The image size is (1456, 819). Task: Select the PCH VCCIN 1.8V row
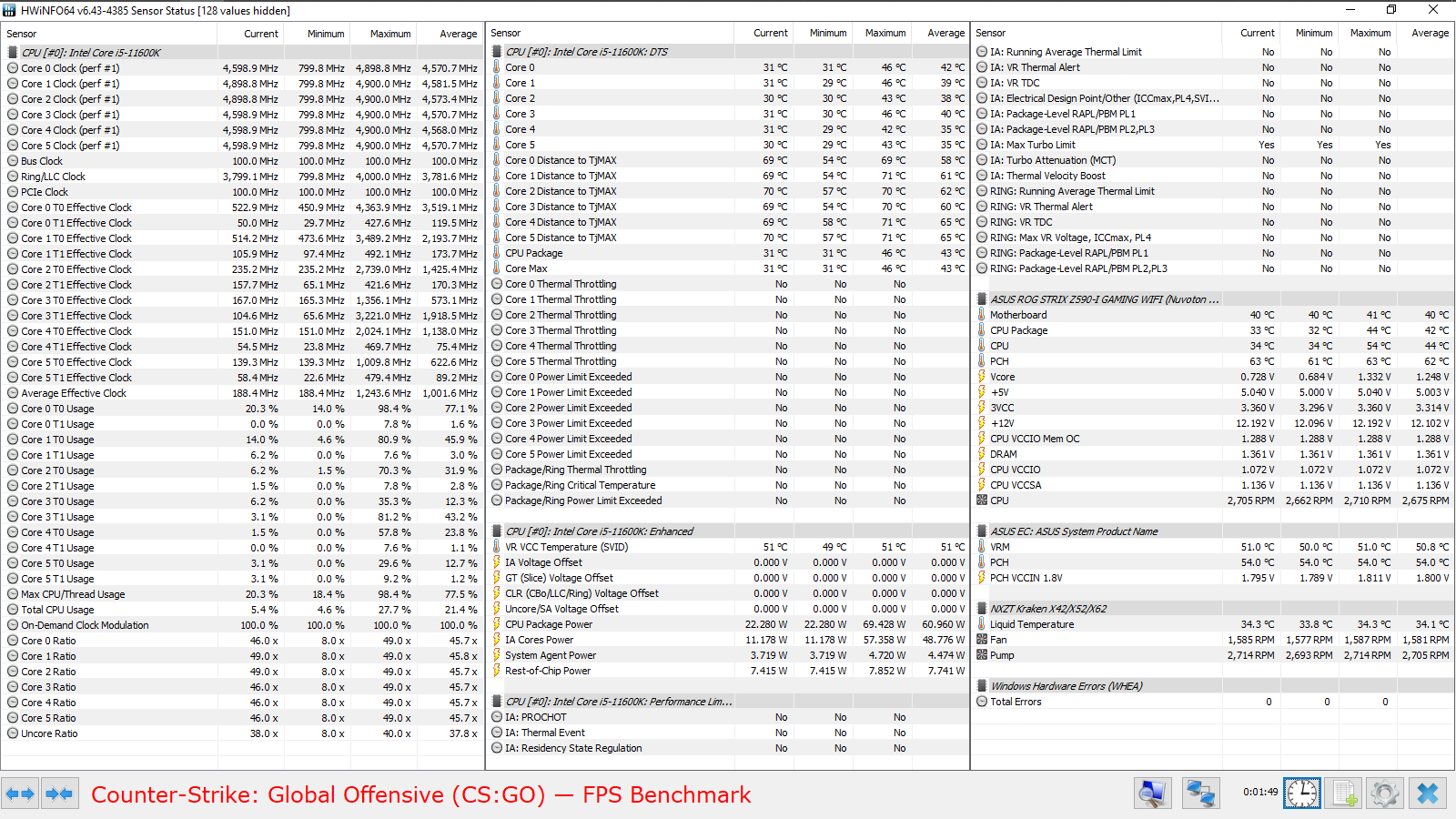pos(1213,578)
